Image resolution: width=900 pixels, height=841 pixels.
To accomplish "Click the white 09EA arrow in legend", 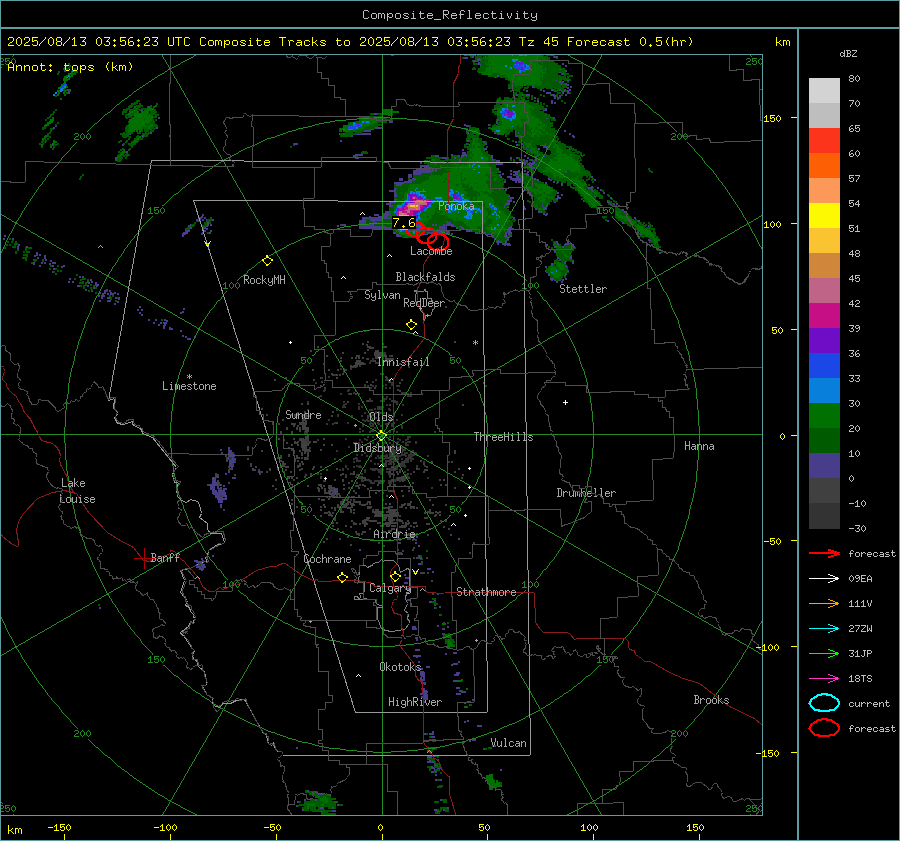I will pos(824,579).
